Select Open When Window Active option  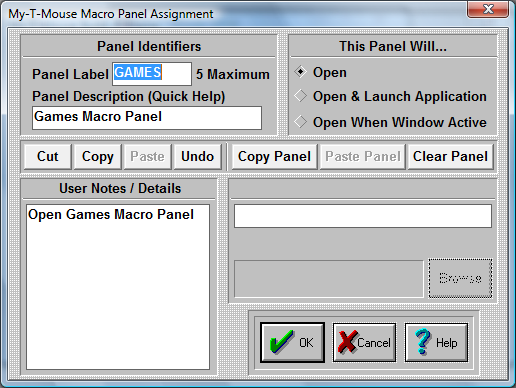(x=390, y=122)
